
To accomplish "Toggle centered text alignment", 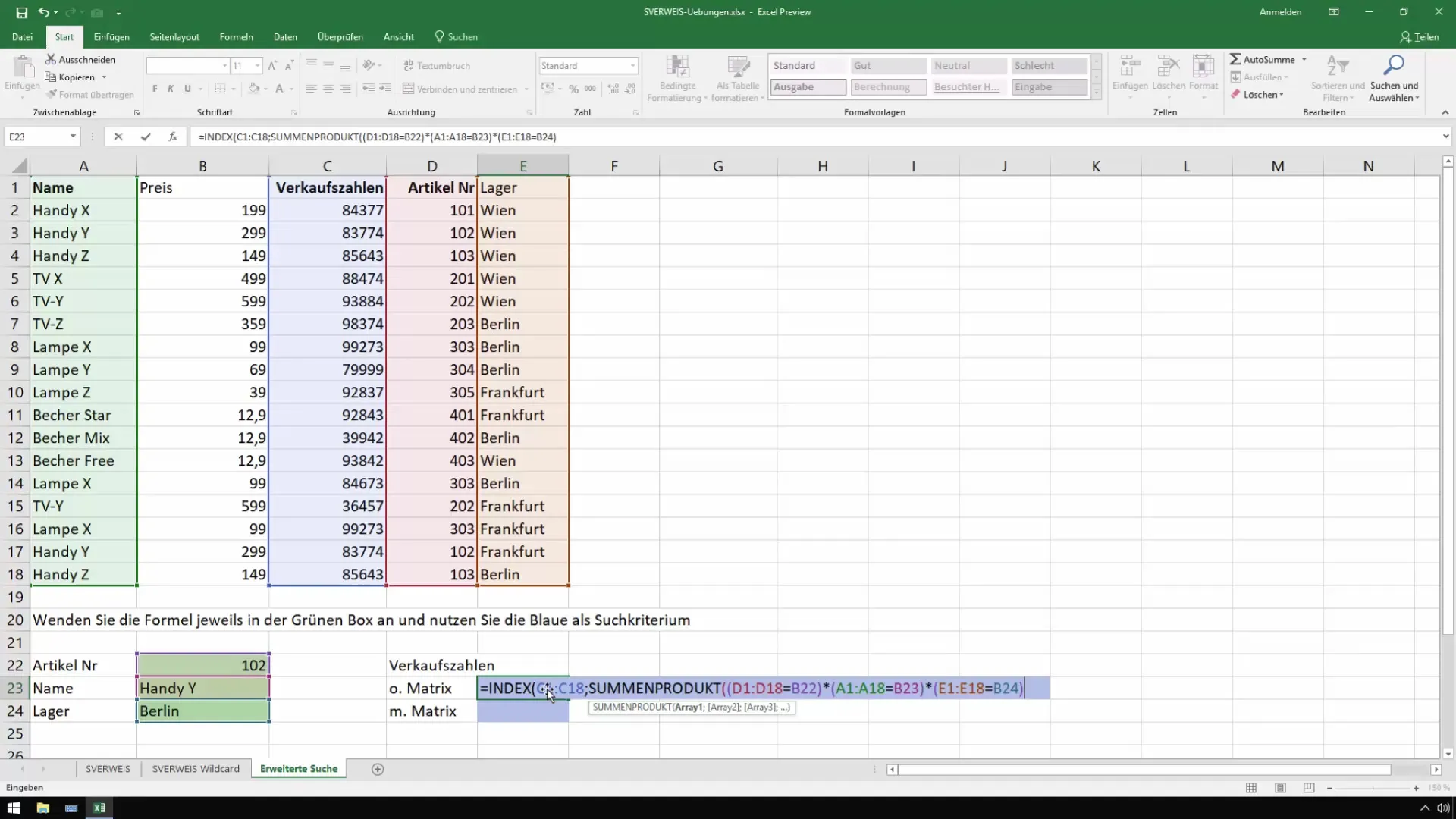I will coord(328,89).
